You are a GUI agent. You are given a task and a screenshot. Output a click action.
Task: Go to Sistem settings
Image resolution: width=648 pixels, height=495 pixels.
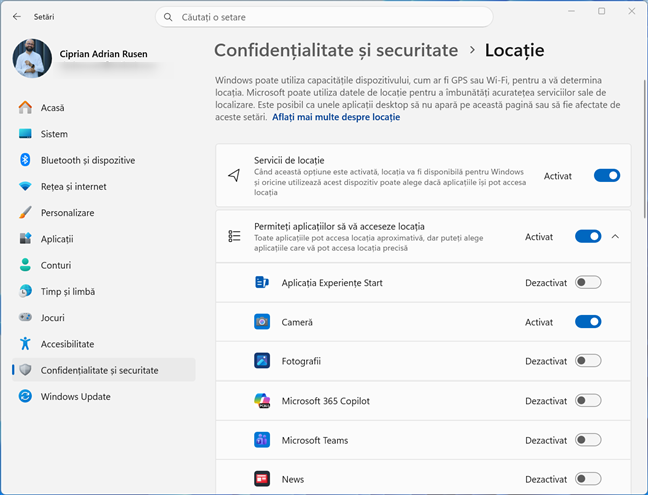point(103,134)
